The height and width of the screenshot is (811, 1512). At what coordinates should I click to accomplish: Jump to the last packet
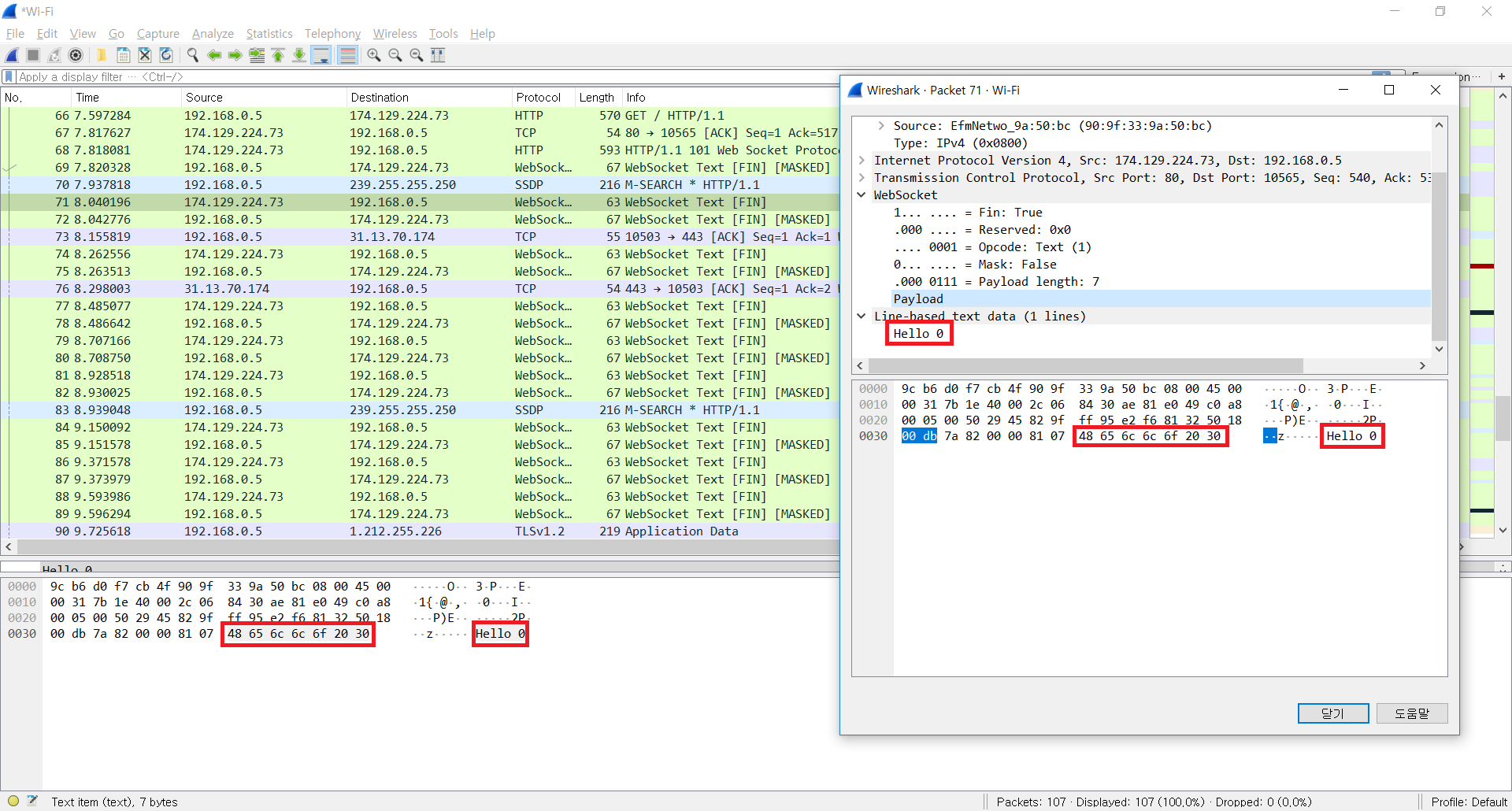click(x=298, y=55)
